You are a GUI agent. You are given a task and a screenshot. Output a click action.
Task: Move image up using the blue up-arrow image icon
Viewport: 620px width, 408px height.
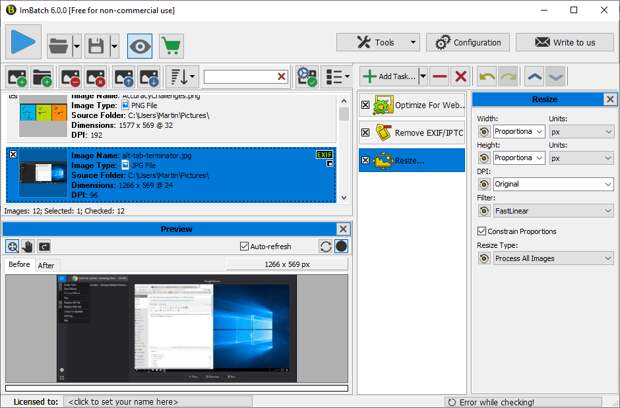tap(124, 77)
